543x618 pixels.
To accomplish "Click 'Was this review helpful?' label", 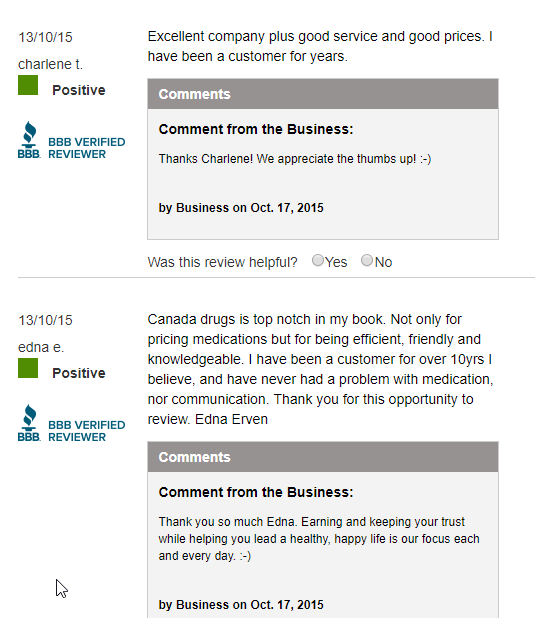I will [x=223, y=262].
